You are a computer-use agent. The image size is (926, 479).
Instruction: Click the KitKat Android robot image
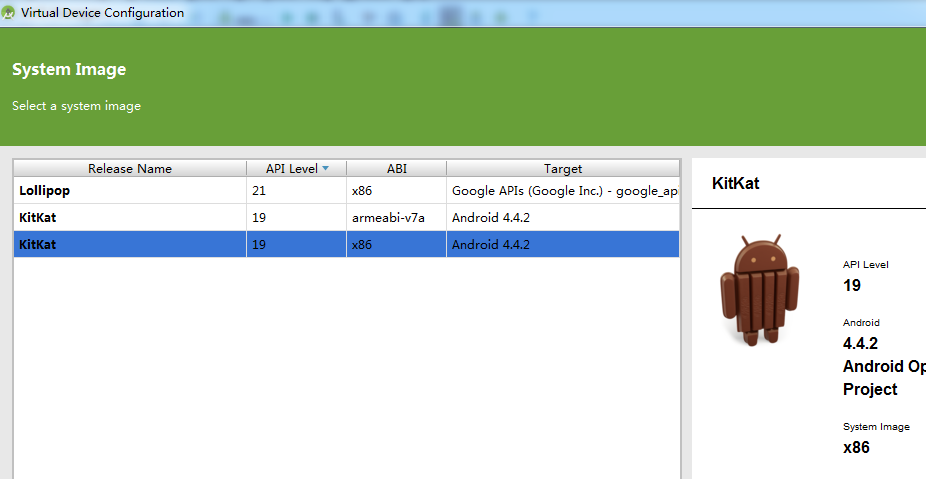pyautogui.click(x=759, y=289)
